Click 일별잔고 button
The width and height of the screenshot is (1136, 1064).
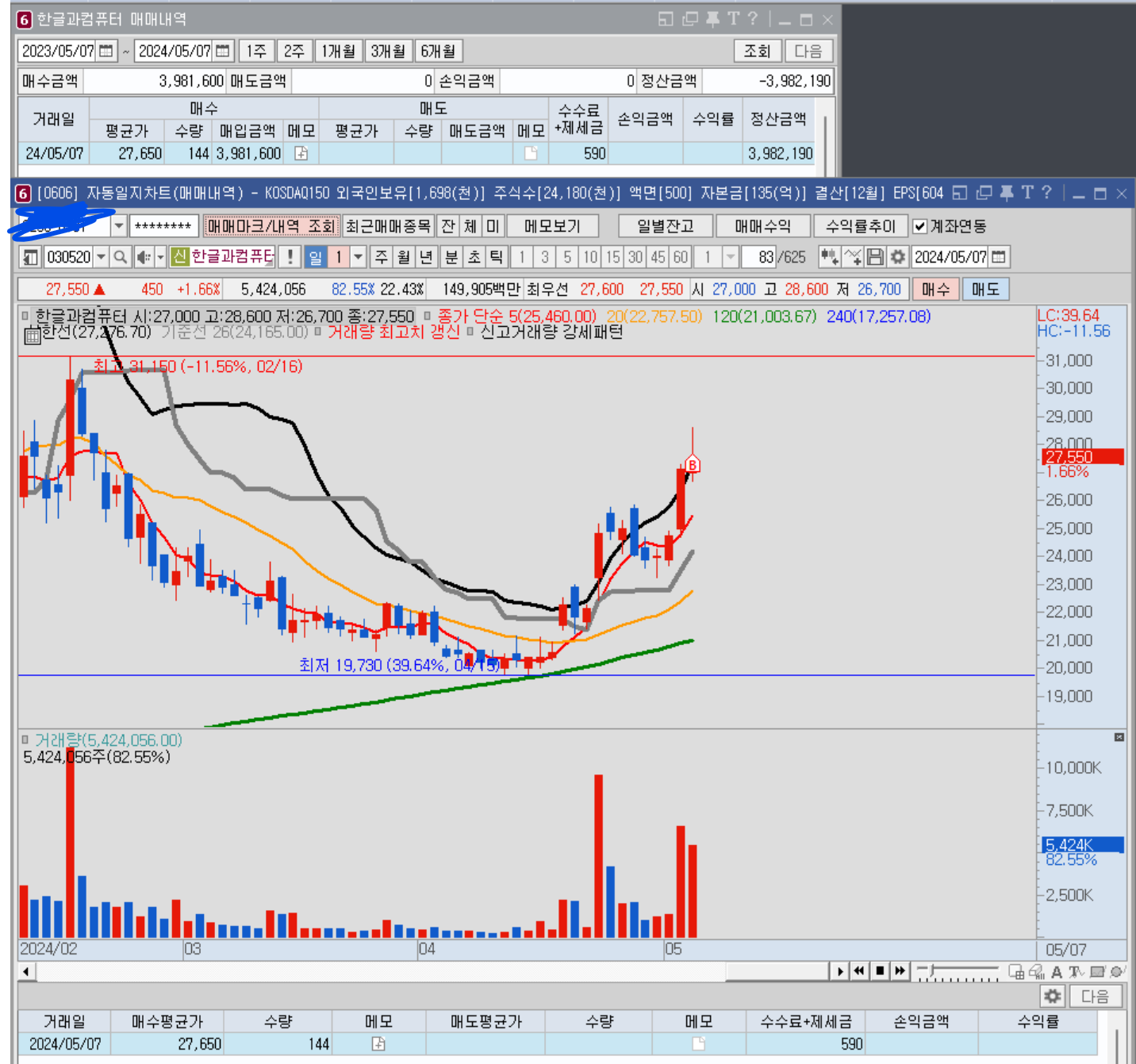(665, 226)
